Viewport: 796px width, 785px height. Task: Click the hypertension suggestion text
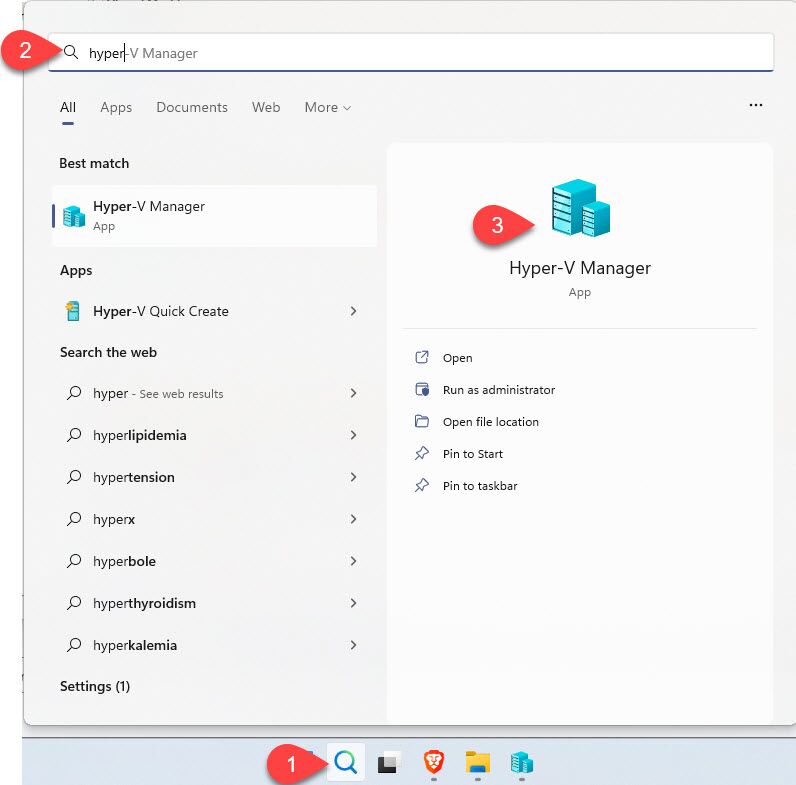click(134, 477)
